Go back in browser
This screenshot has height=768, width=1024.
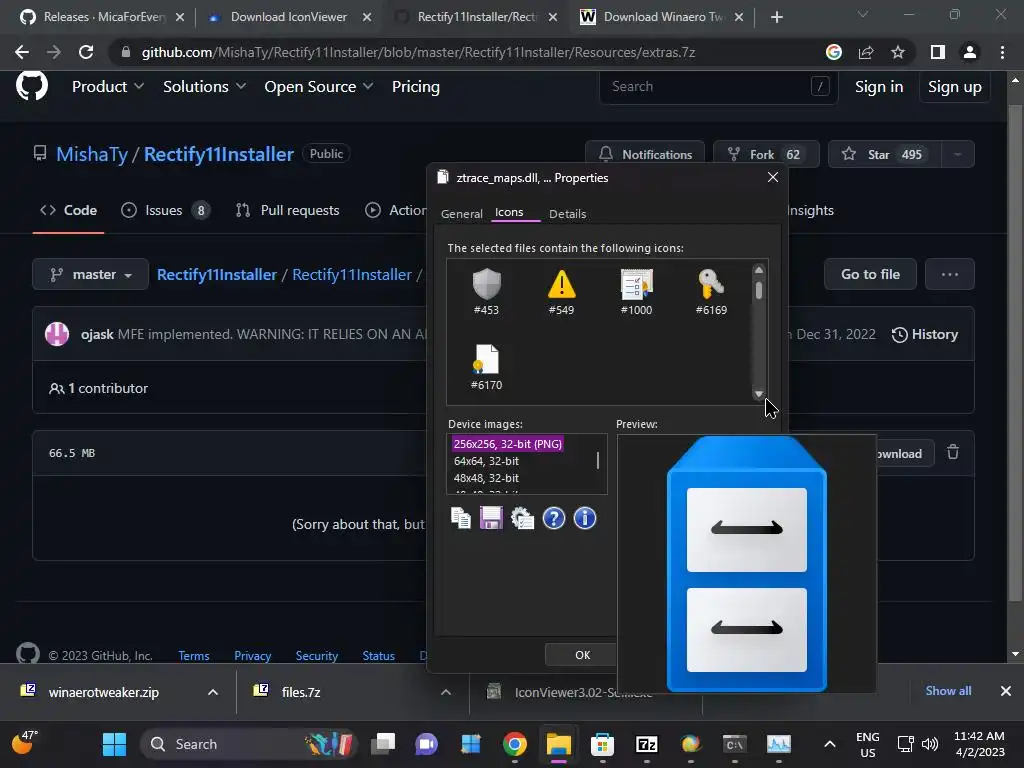click(x=22, y=52)
